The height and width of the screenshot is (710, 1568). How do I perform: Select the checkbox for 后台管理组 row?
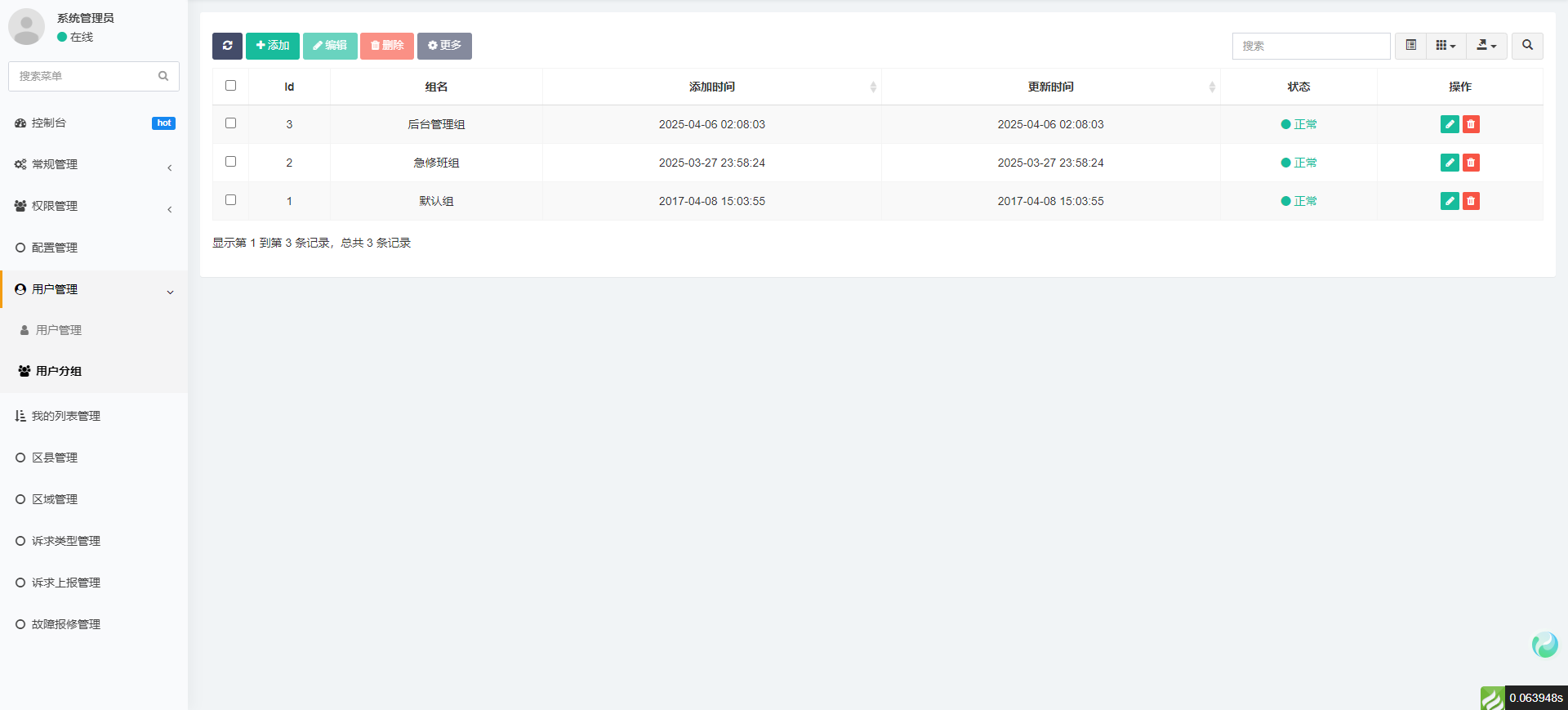[230, 123]
